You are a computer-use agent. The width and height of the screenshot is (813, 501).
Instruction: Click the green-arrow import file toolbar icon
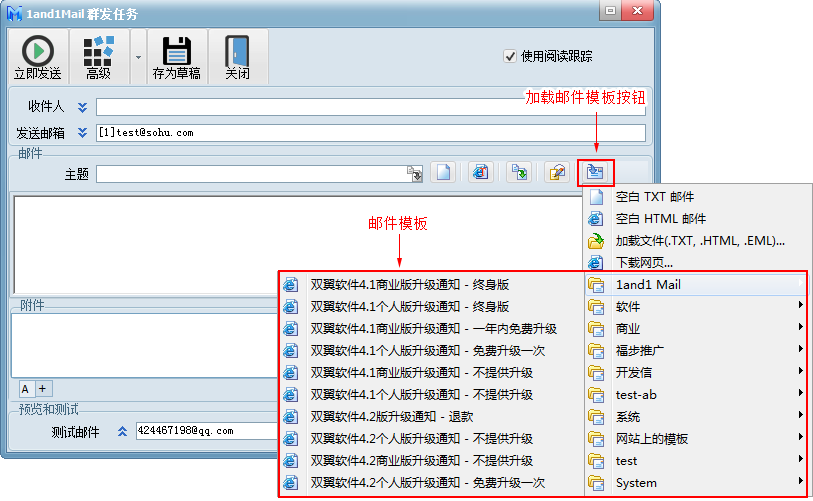coord(518,172)
